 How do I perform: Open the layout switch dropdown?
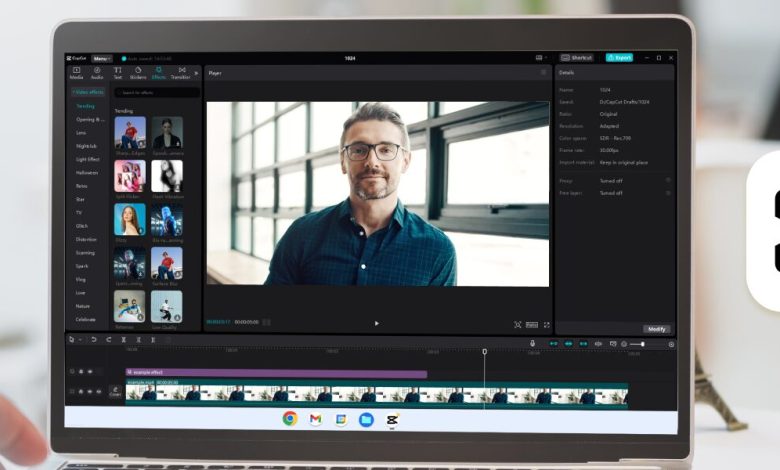click(x=541, y=58)
